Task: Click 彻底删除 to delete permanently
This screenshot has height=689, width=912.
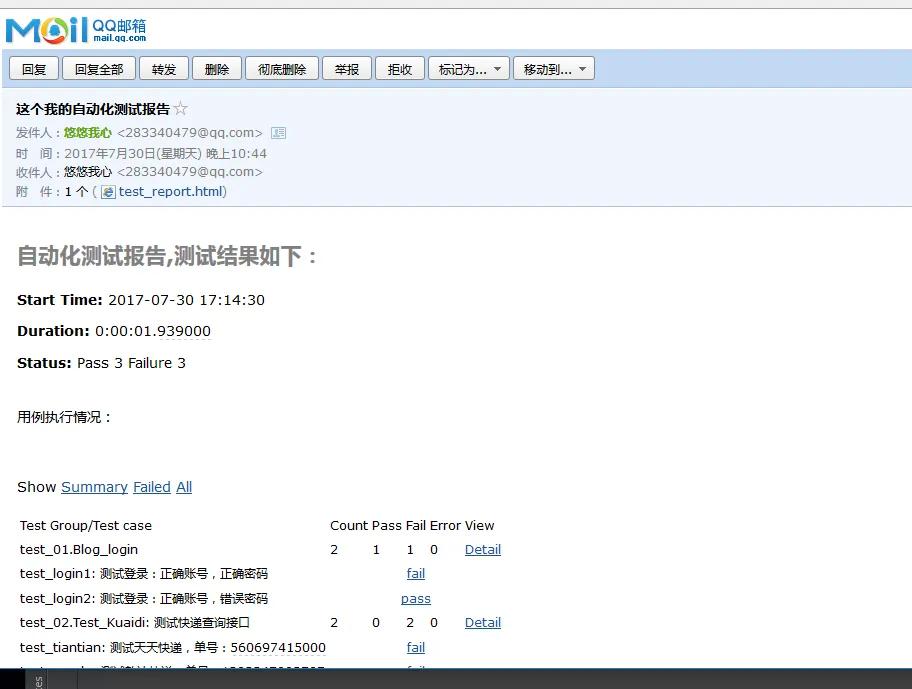Action: [282, 69]
